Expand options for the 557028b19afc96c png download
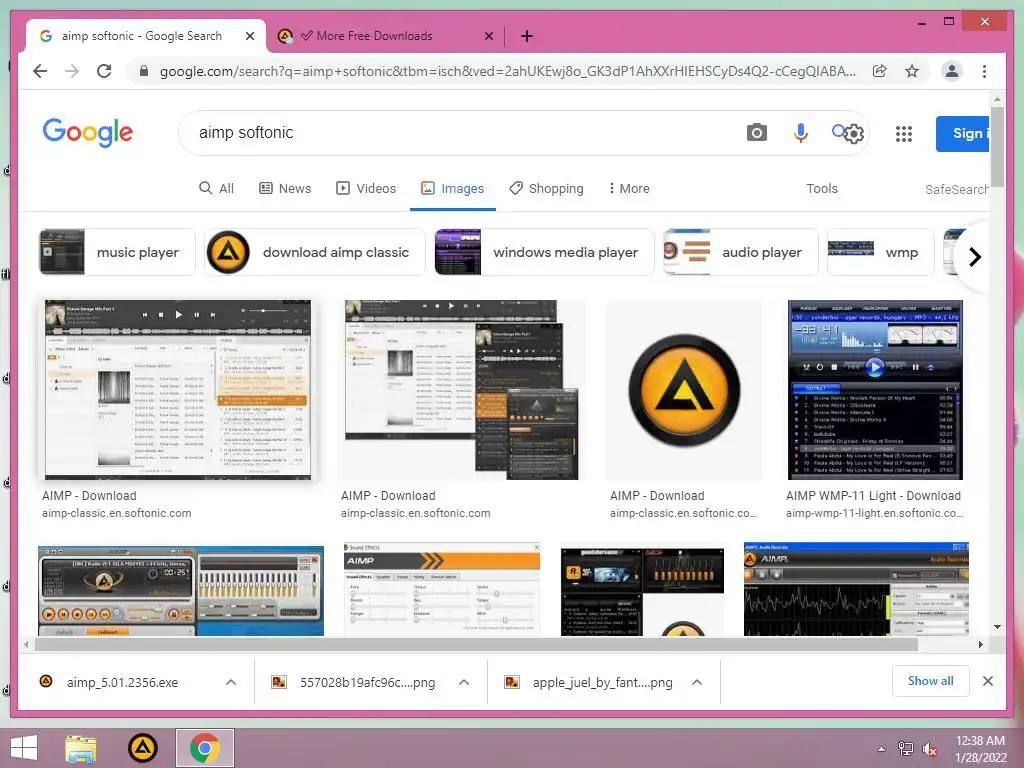 (x=464, y=682)
